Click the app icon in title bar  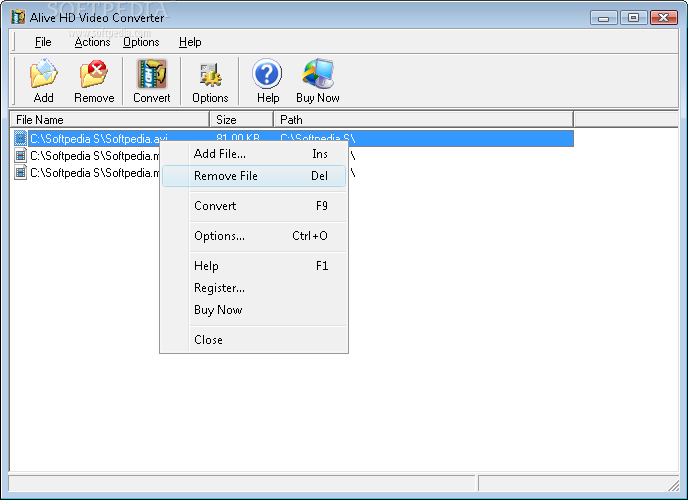pos(18,17)
